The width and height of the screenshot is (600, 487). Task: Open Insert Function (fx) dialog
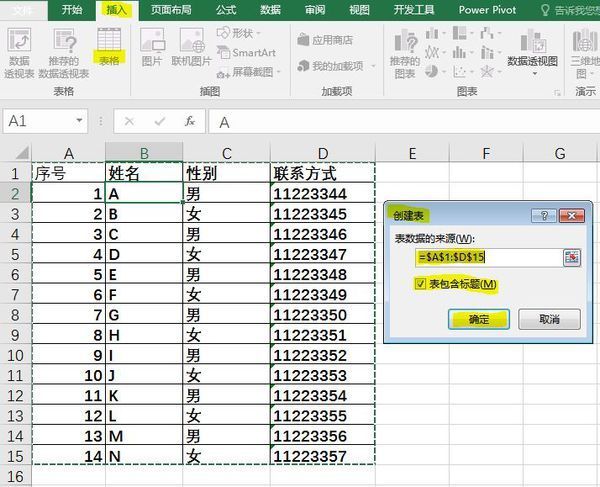pos(190,122)
